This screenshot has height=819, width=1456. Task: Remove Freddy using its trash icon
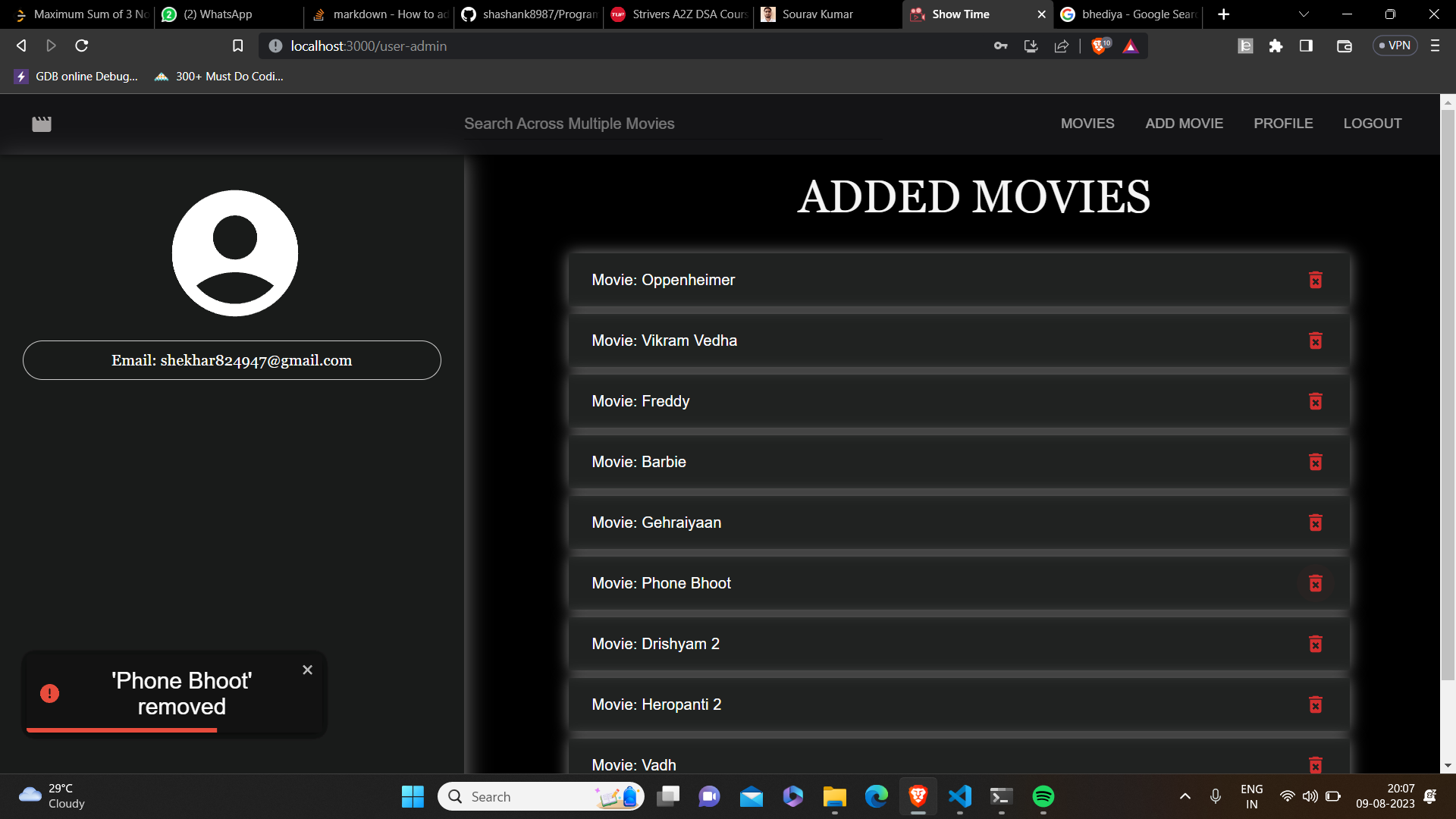click(1315, 401)
